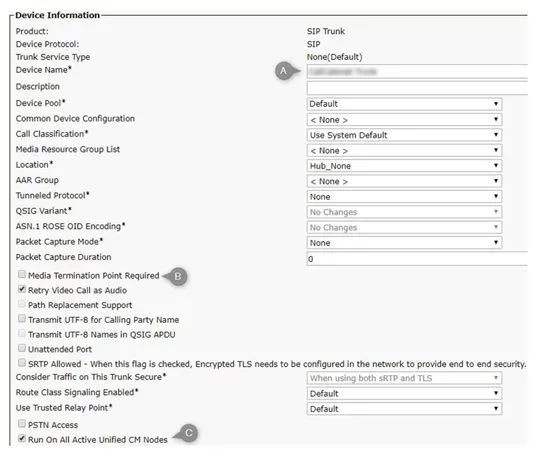Open the Location dropdown showing Hub_None
The height and width of the screenshot is (457, 538).
(404, 166)
